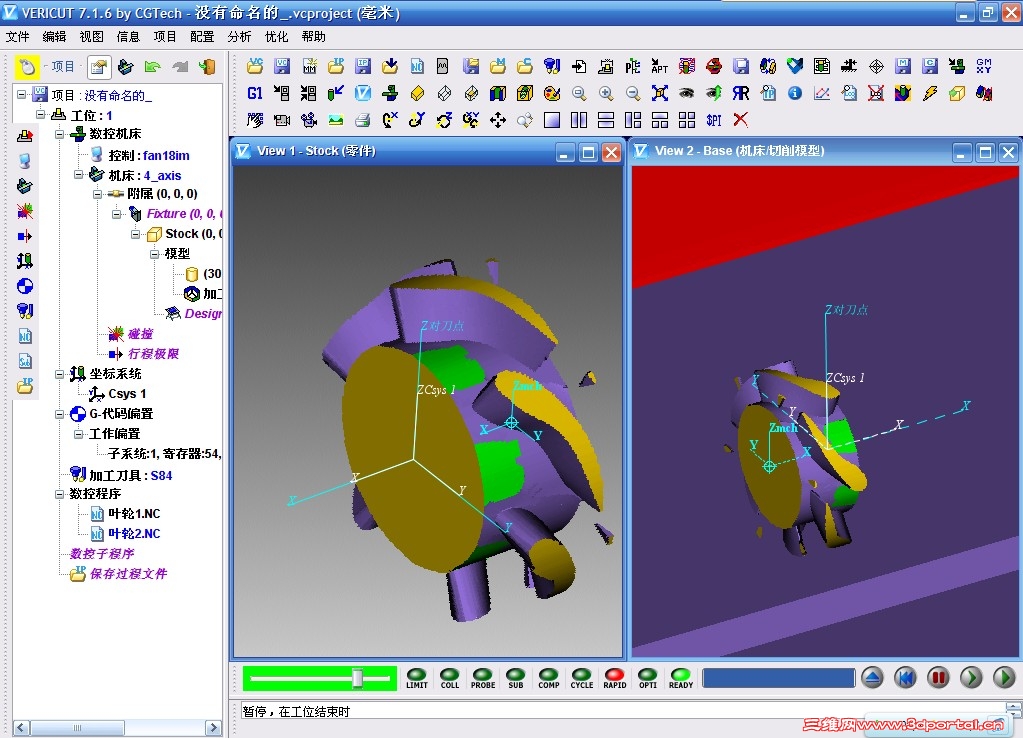Click the green animation speed slider handle
Screen dimensions: 1023x738
pyautogui.click(x=358, y=678)
